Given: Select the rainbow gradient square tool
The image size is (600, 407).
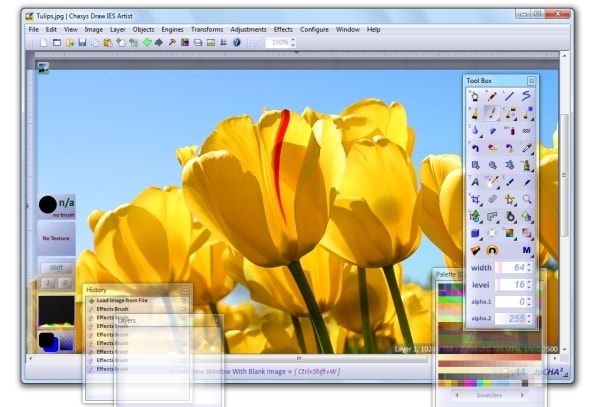Looking at the screenshot, I should (509, 233).
